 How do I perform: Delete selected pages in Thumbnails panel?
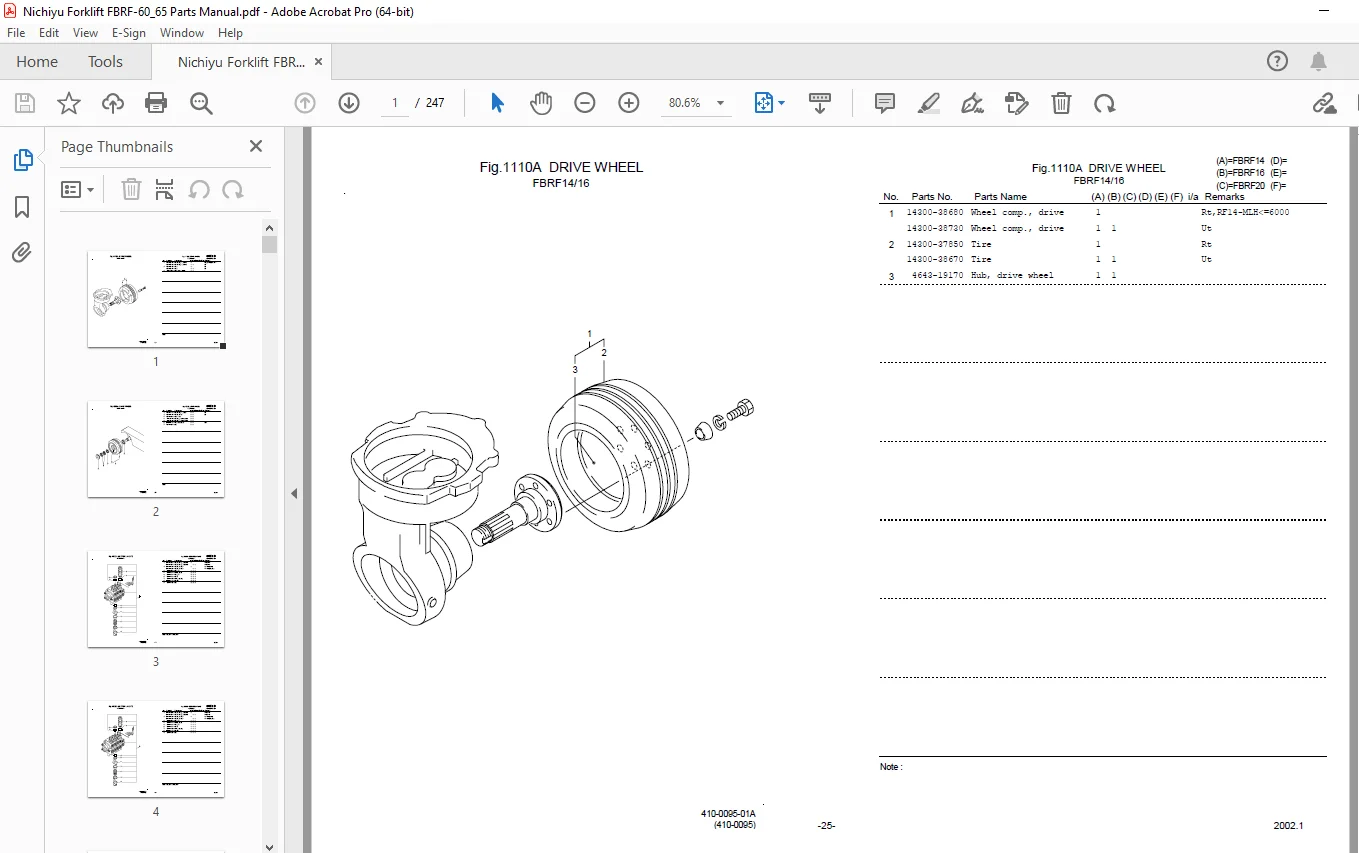131,189
